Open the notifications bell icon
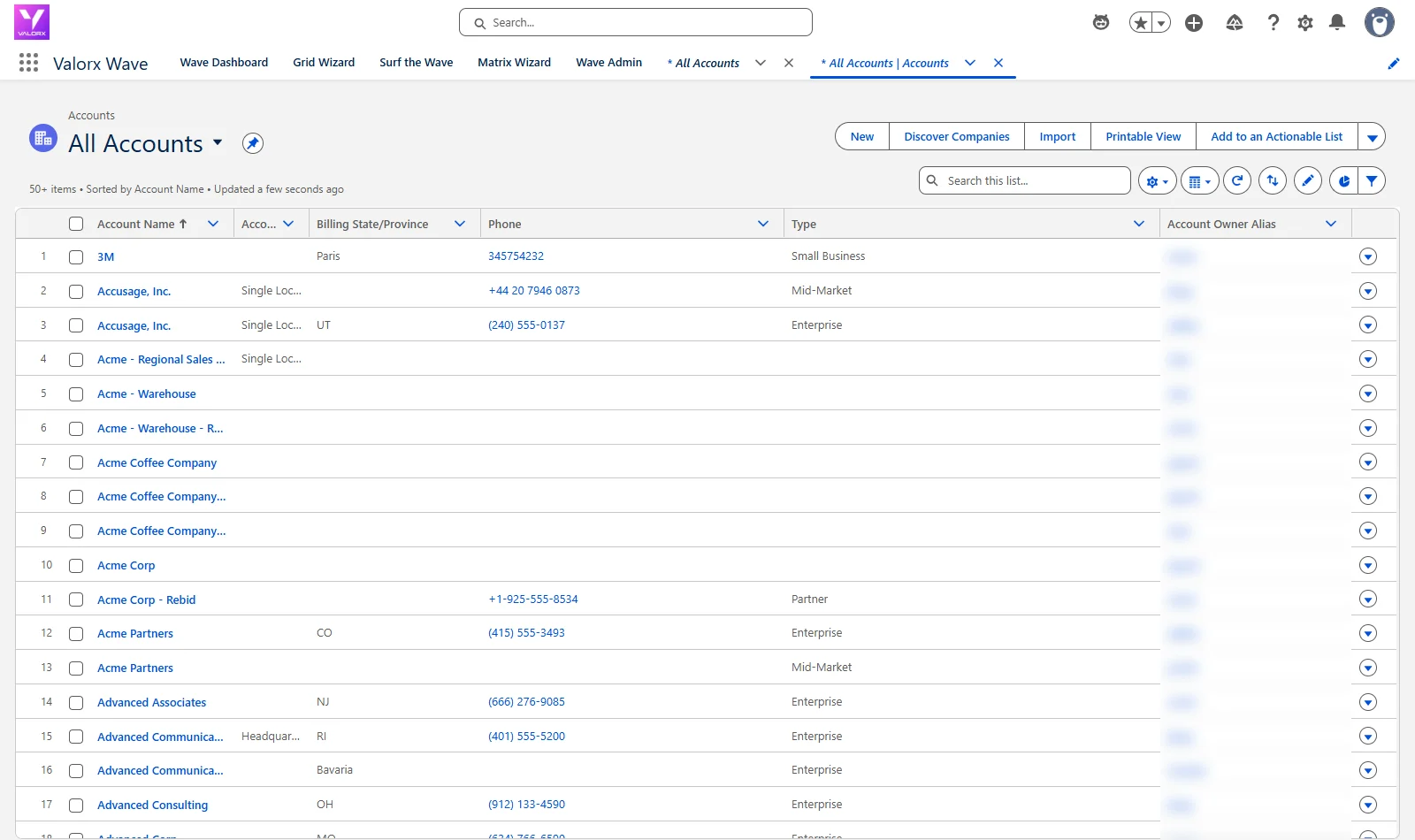This screenshot has width=1415, height=840. coord(1337,23)
